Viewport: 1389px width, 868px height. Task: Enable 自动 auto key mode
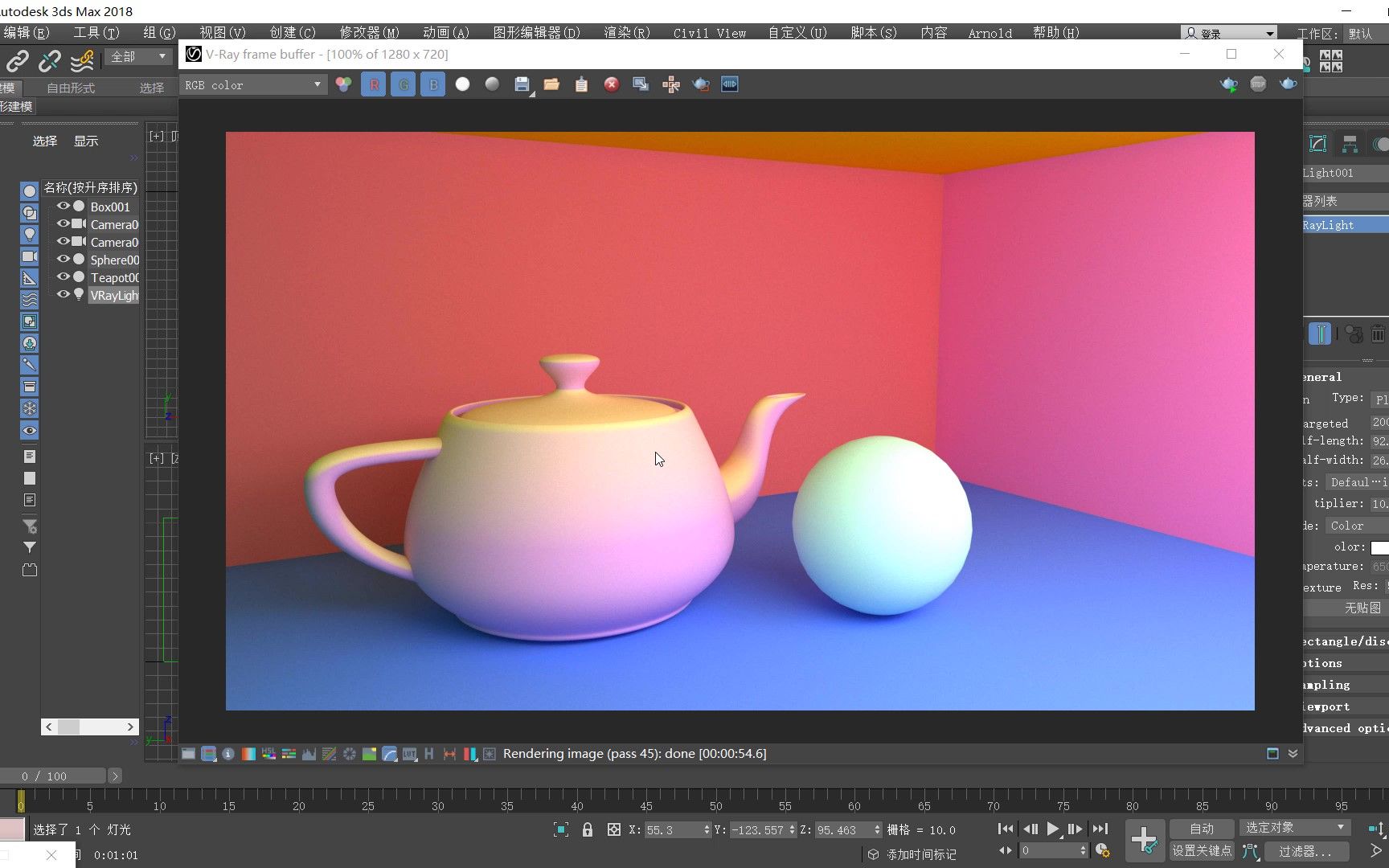[x=1202, y=828]
